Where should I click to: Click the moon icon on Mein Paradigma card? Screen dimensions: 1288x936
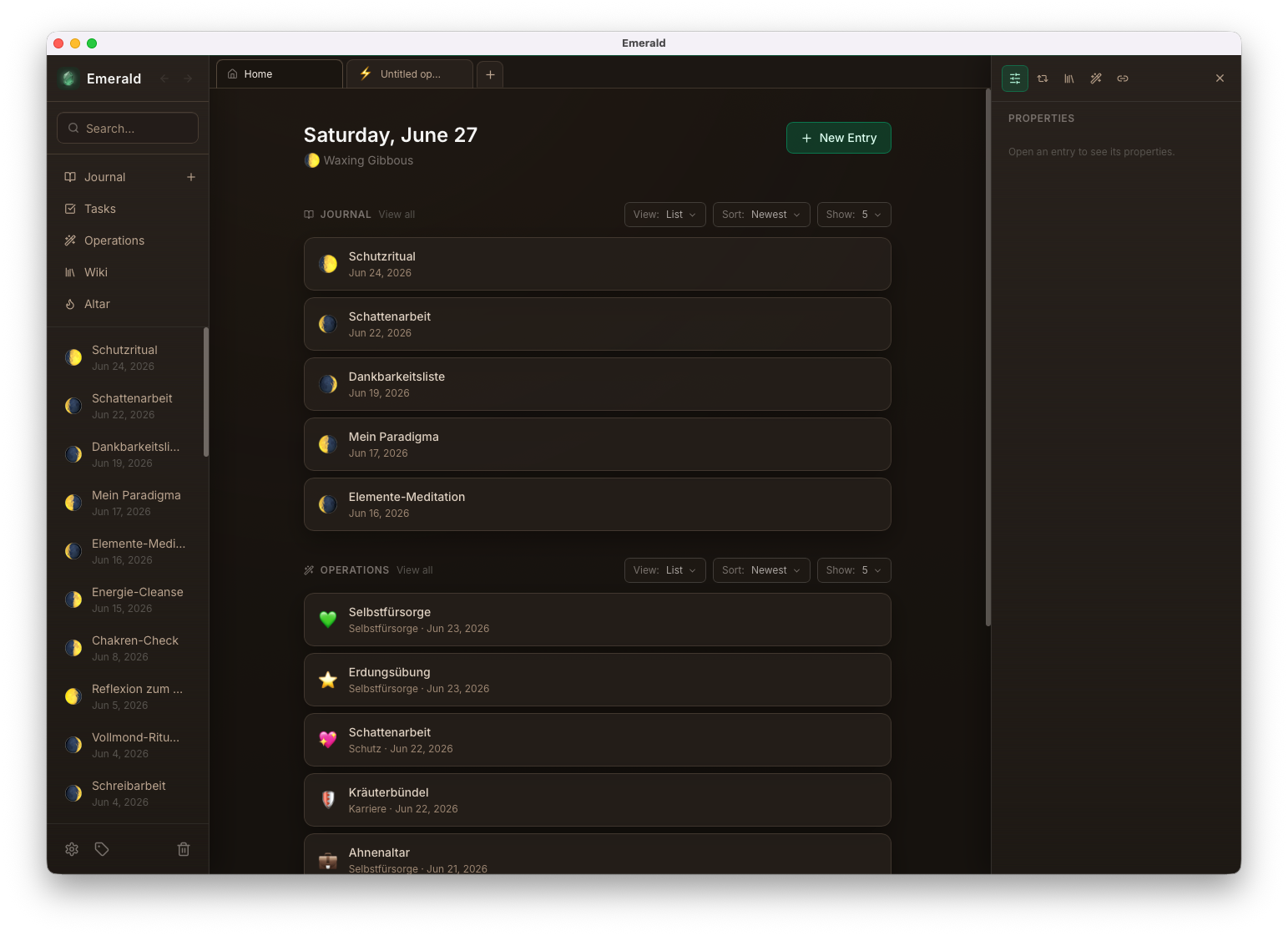pos(328,444)
